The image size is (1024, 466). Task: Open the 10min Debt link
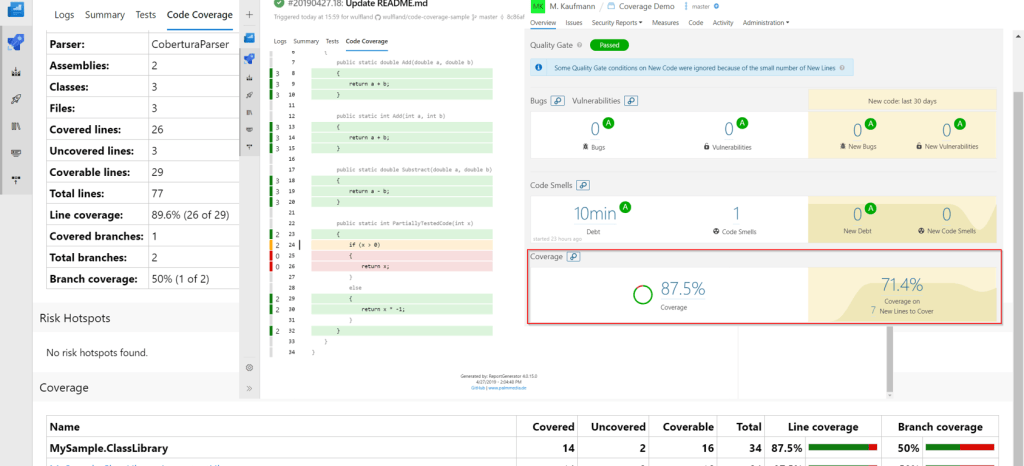(x=595, y=214)
